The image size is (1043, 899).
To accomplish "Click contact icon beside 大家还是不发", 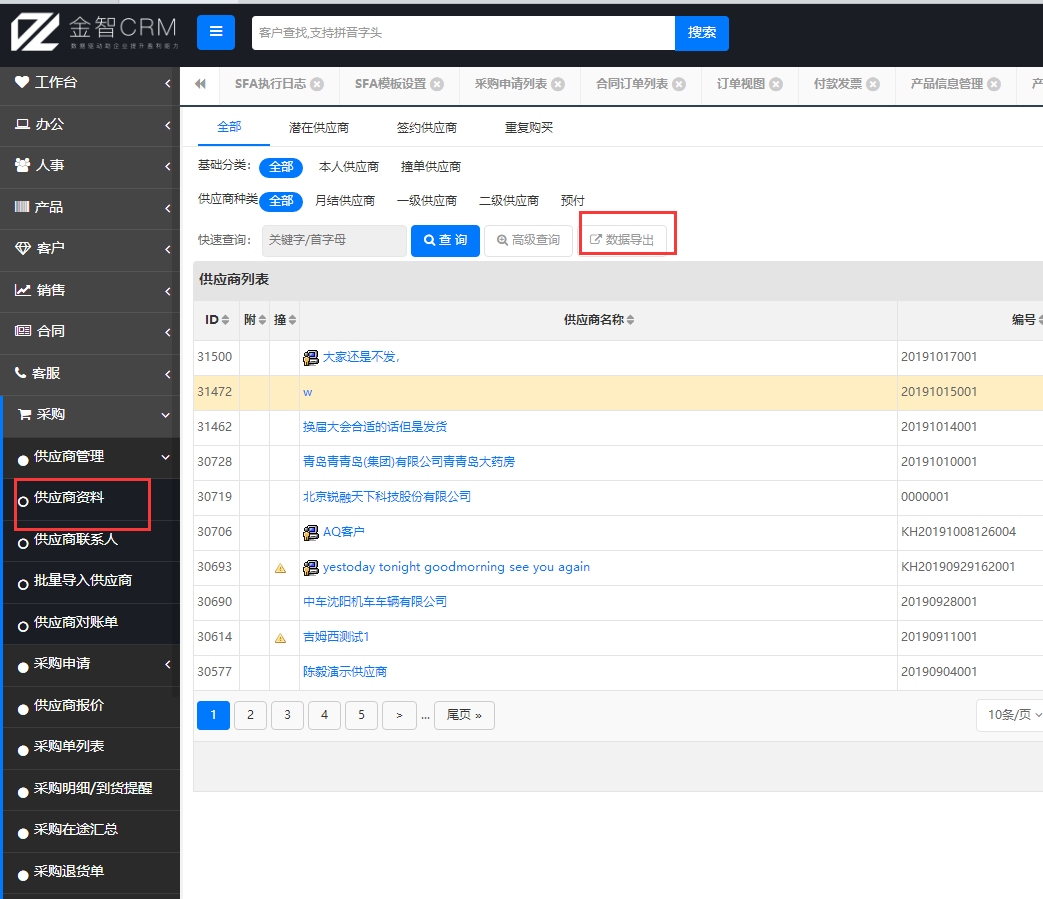I will 311,358.
